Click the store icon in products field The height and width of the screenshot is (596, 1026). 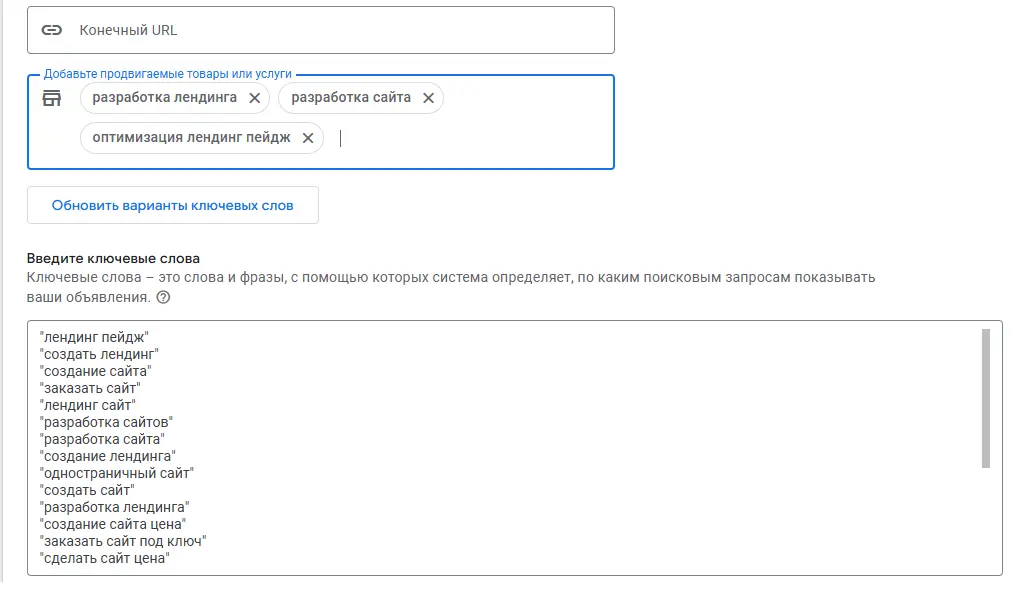(51, 98)
